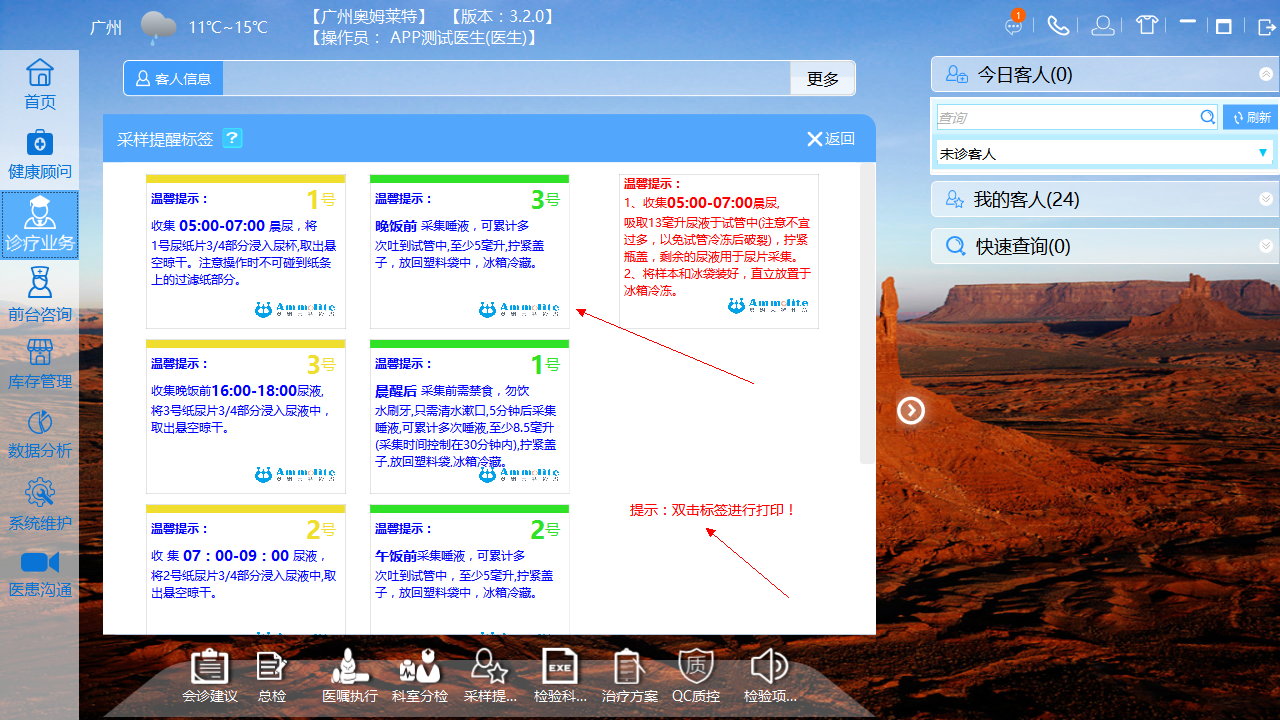Screen dimensions: 1280x720
Task: Select the red-text 温馨提示 晨尿 label
Action: (719, 251)
